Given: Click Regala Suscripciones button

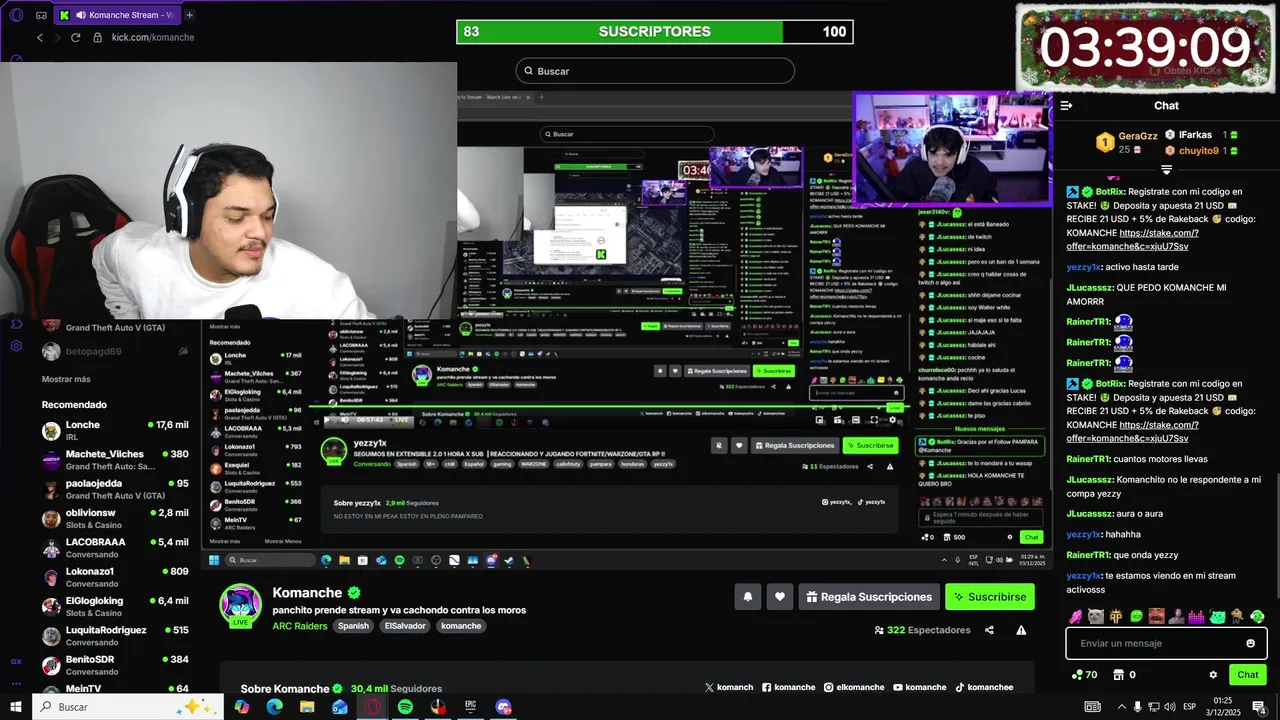Looking at the screenshot, I should 869,597.
